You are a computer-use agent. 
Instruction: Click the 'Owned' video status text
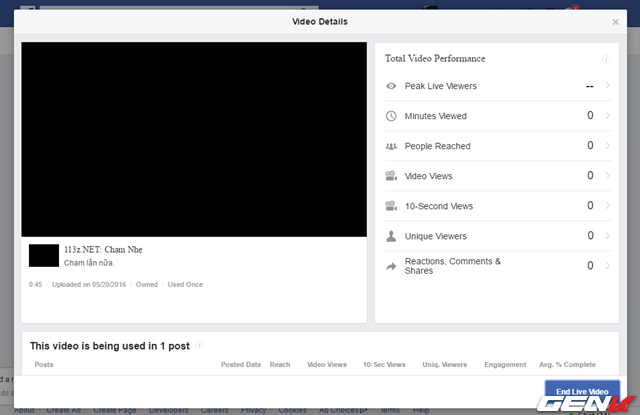click(147, 284)
